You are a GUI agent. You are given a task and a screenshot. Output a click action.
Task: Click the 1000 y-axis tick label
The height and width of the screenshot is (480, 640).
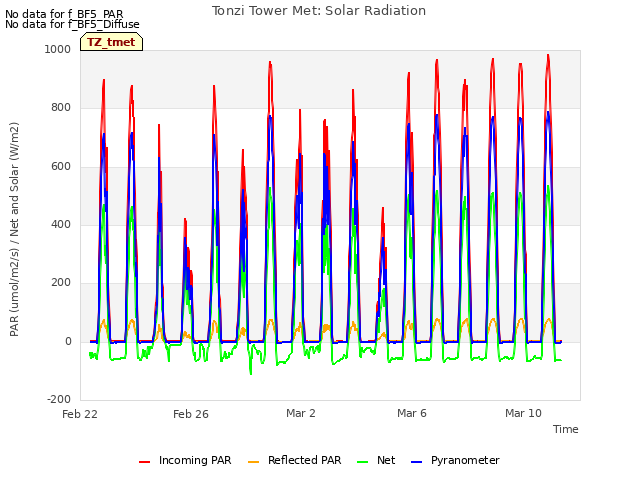tap(58, 49)
